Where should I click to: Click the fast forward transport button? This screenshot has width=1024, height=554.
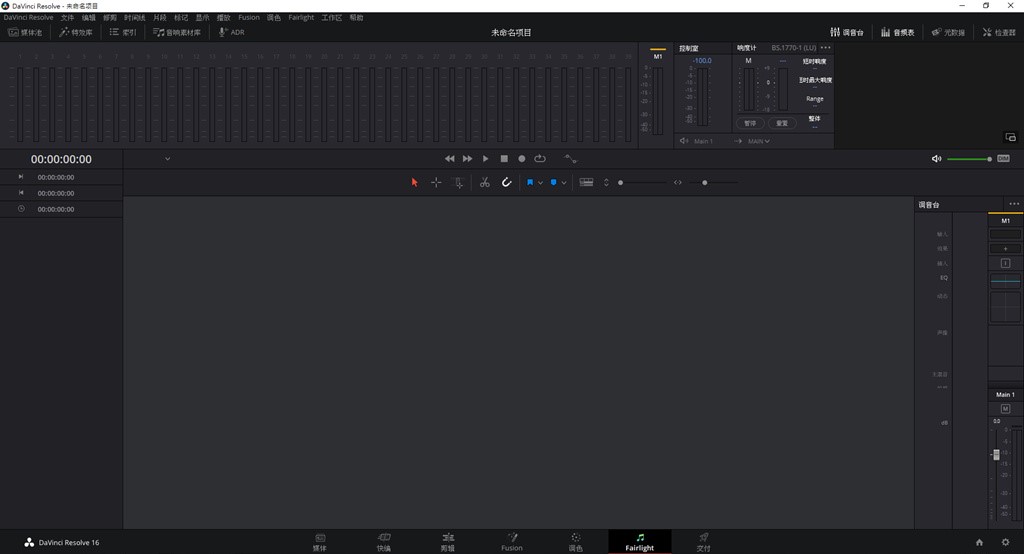468,159
